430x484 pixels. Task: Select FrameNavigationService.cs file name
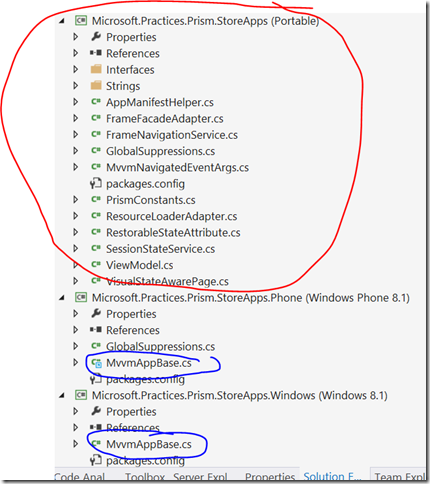click(172, 135)
